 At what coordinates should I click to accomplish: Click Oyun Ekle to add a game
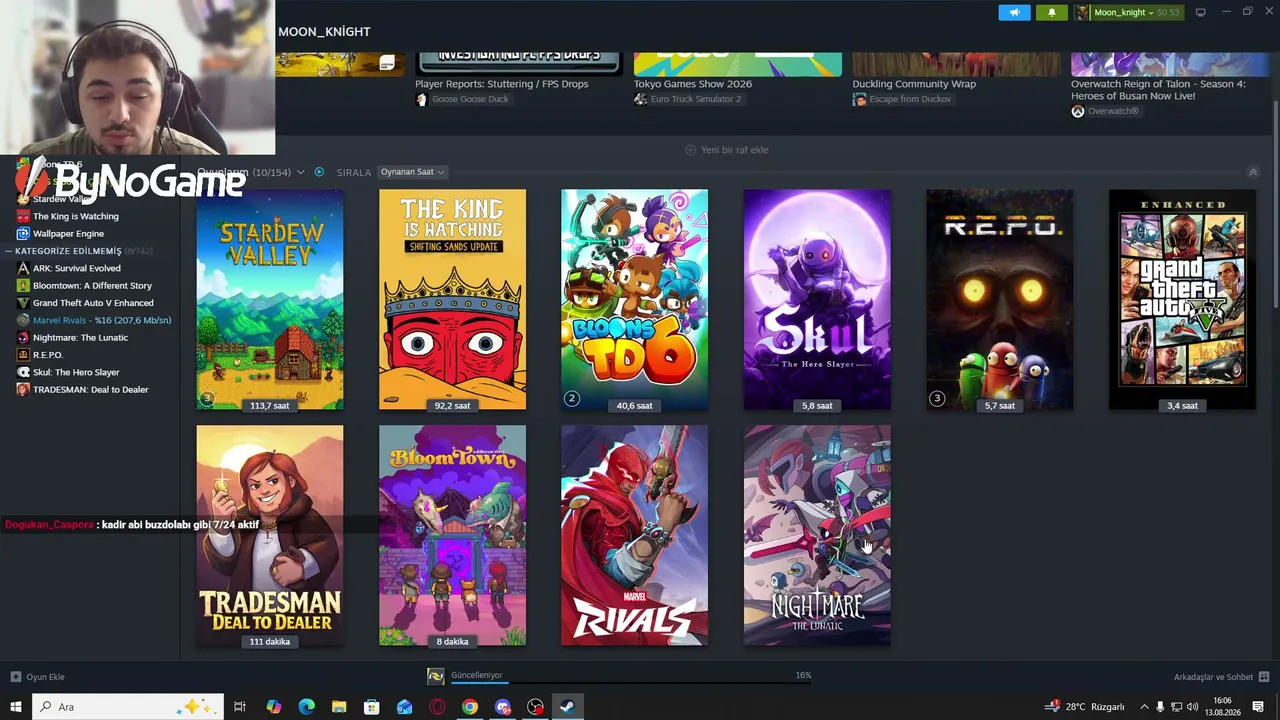pos(38,677)
